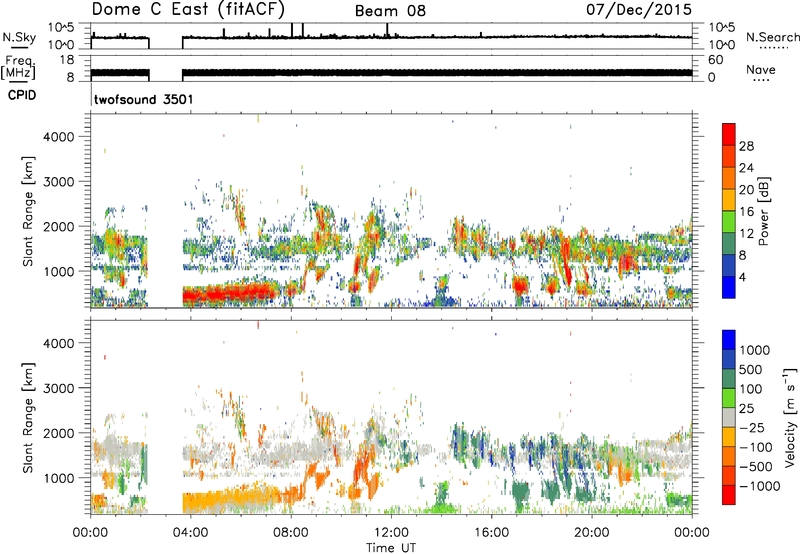The image size is (800, 554).
Task: Click the '4000' tick on the power panel
Action: pyautogui.click(x=58, y=137)
